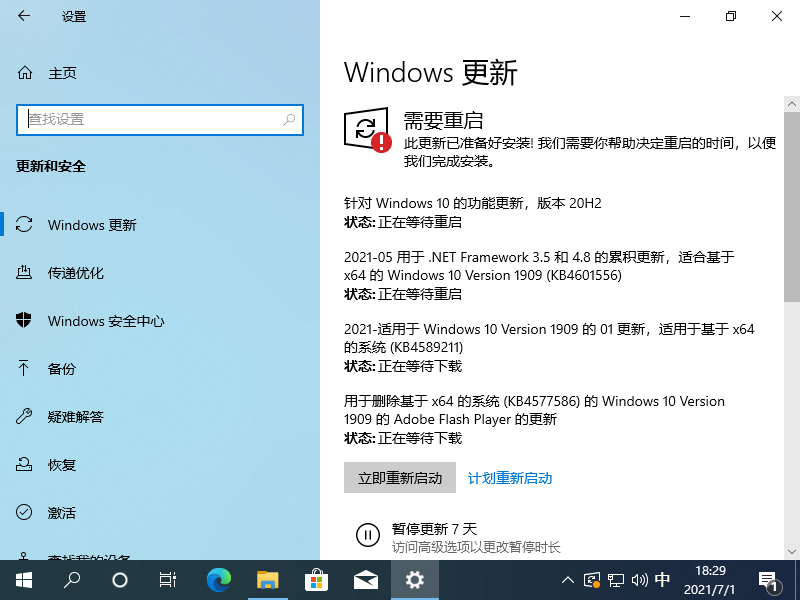The height and width of the screenshot is (600, 800).
Task: Click the restart required update status icon
Action: [x=367, y=130]
